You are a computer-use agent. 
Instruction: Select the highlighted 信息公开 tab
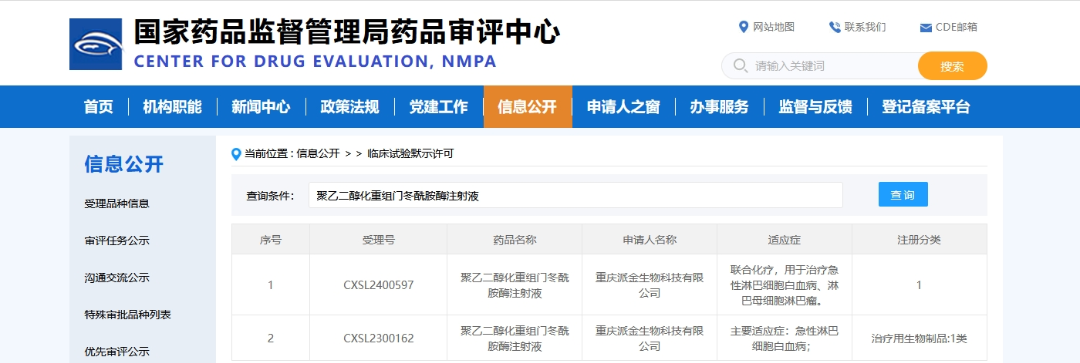528,107
